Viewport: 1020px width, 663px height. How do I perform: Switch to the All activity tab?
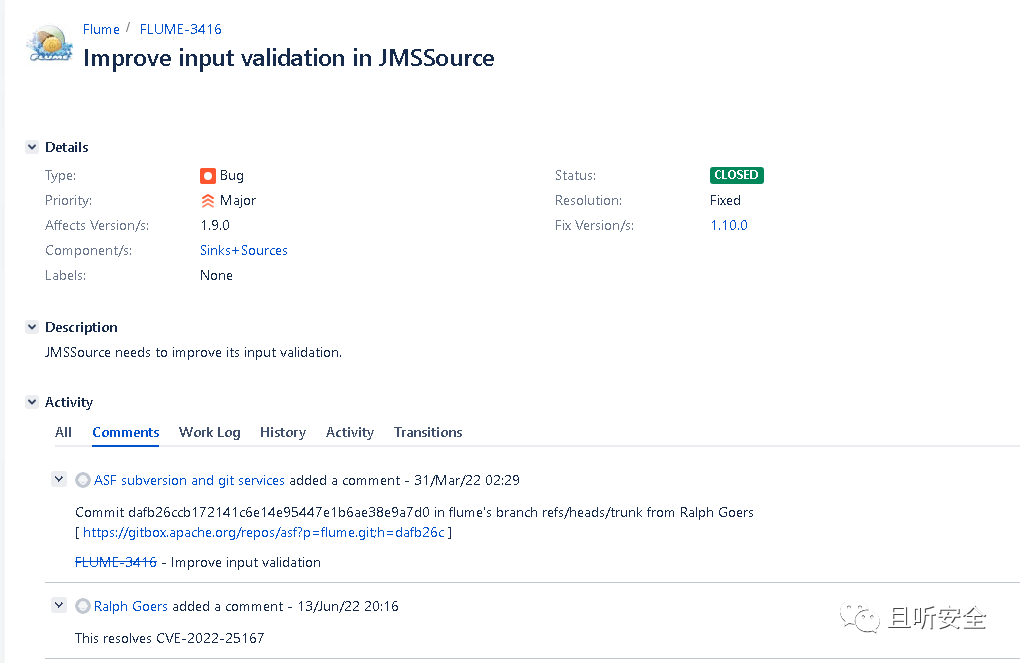63,433
